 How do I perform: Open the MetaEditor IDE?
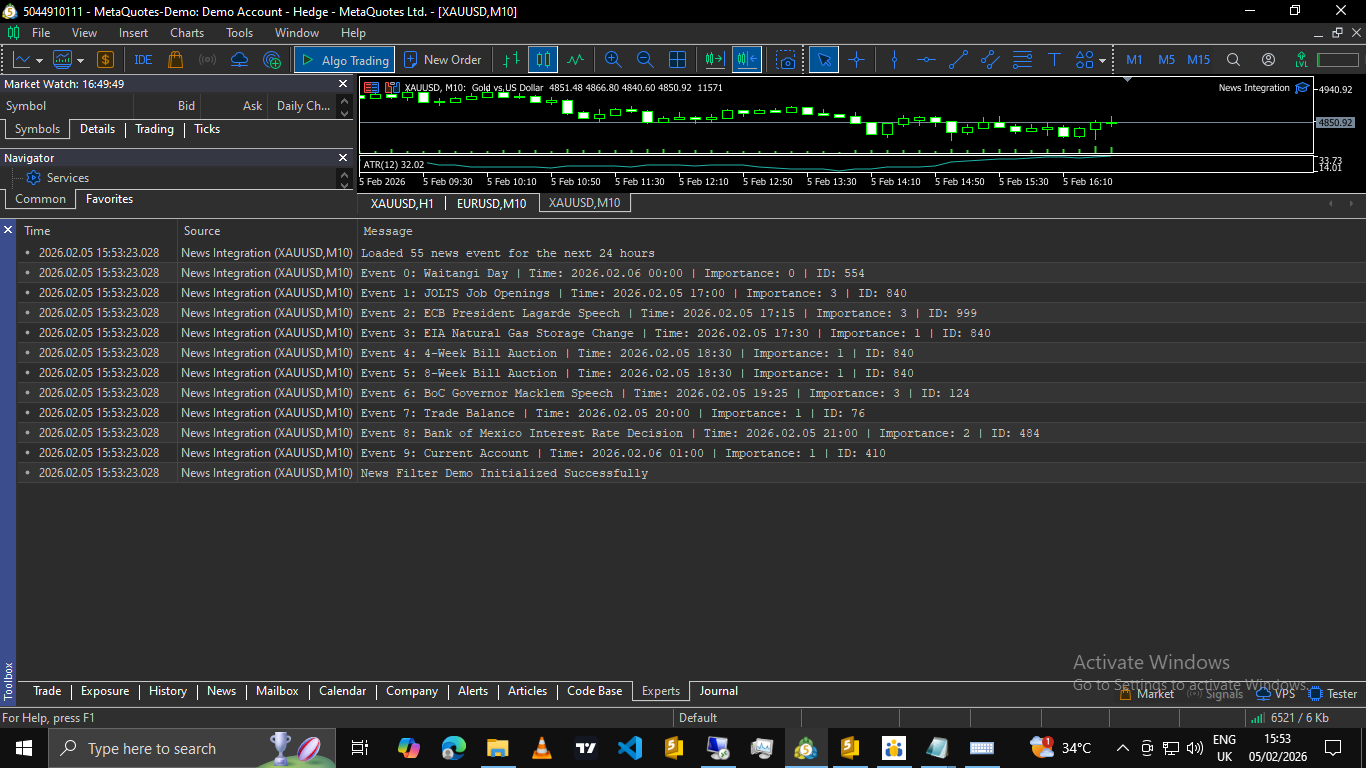coord(142,59)
